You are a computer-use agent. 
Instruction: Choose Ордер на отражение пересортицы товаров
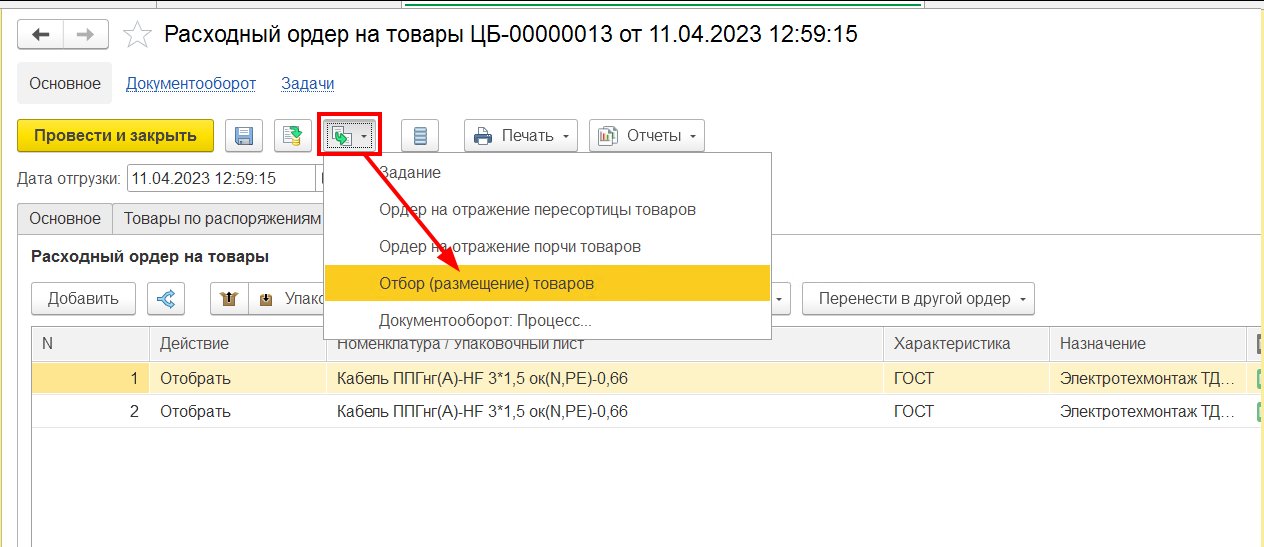(x=547, y=210)
